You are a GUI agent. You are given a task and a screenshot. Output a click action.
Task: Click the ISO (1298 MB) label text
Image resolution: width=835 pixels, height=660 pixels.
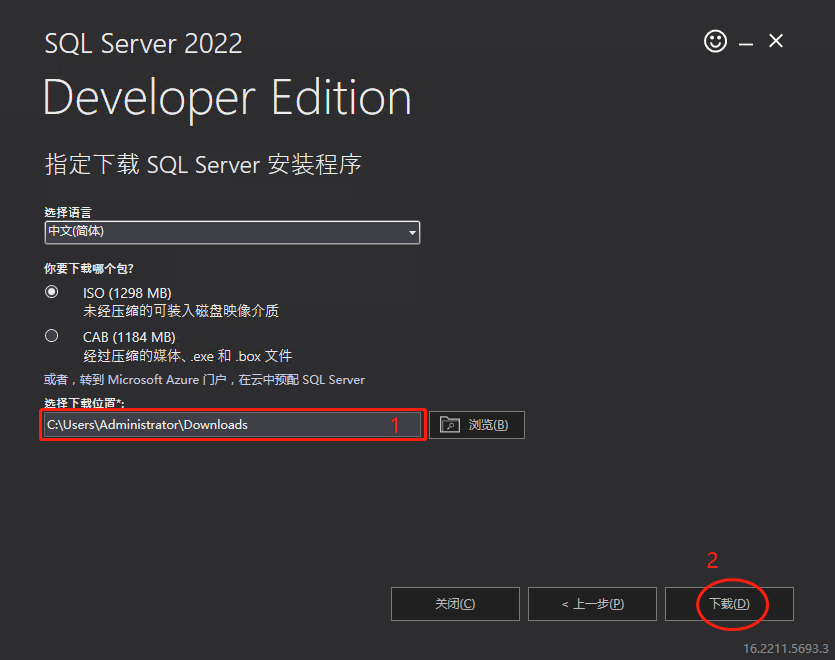127,293
